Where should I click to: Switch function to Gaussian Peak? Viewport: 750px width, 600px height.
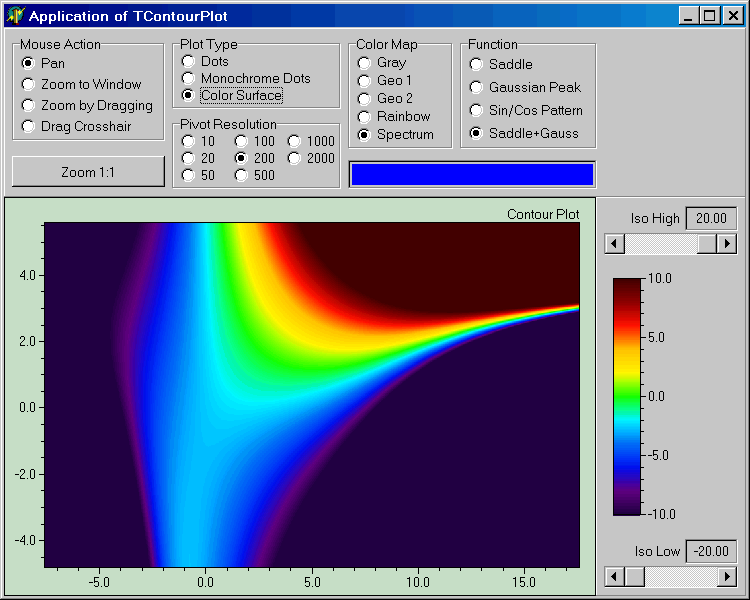click(477, 88)
